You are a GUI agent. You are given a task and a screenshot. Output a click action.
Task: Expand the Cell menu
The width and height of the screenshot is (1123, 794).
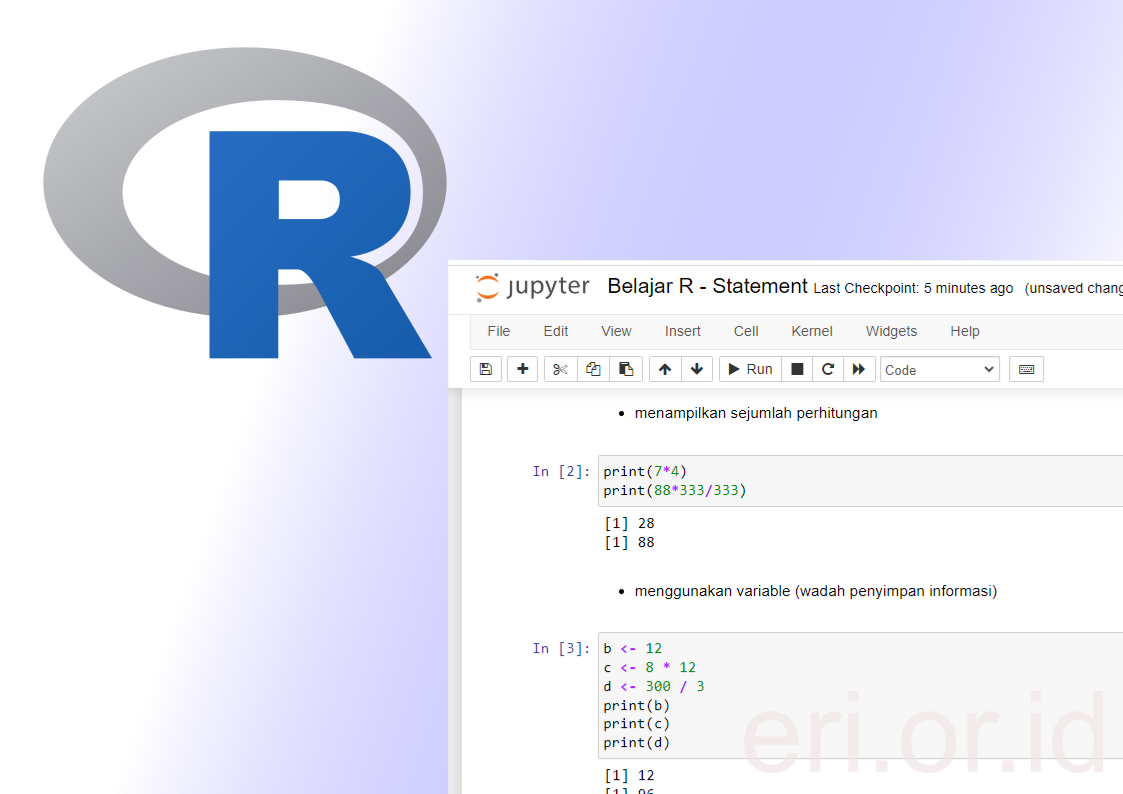(x=746, y=331)
